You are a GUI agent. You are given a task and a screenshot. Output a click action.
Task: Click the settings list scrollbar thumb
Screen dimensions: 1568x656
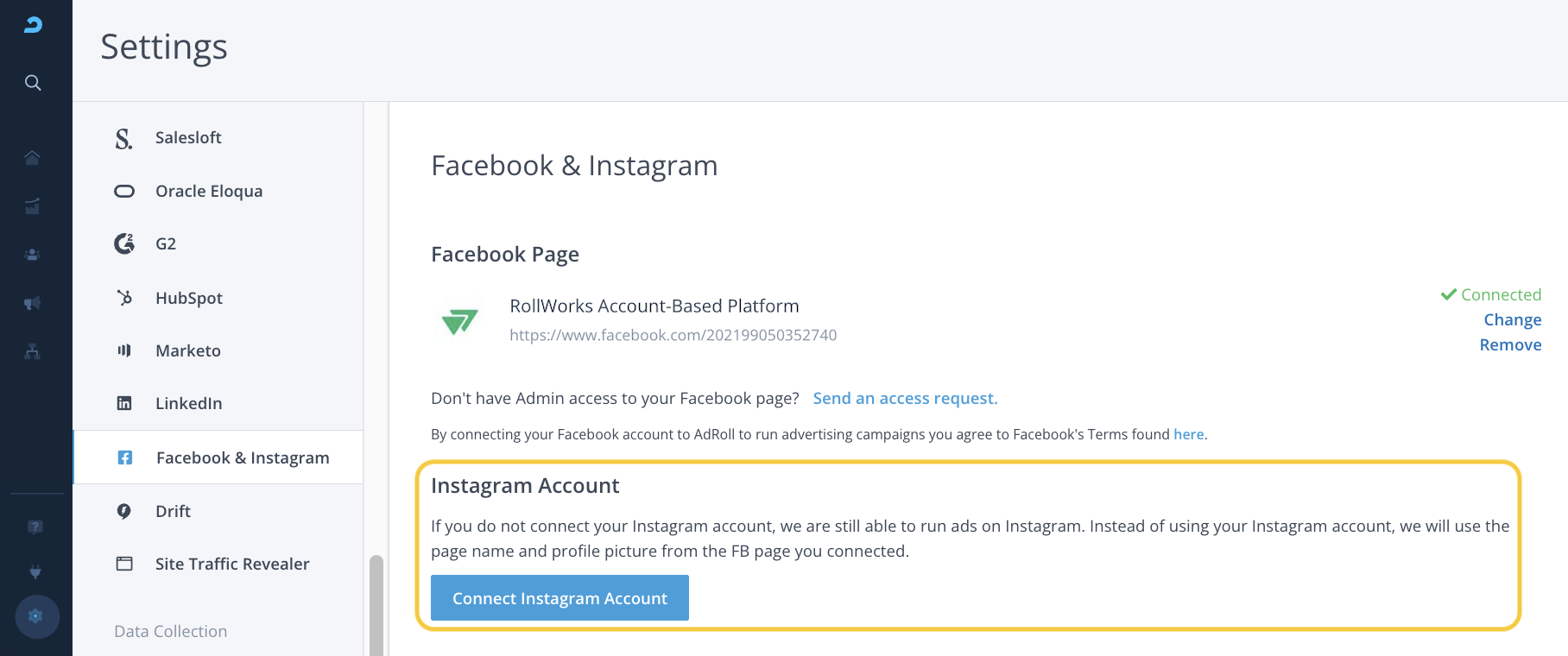point(376,604)
